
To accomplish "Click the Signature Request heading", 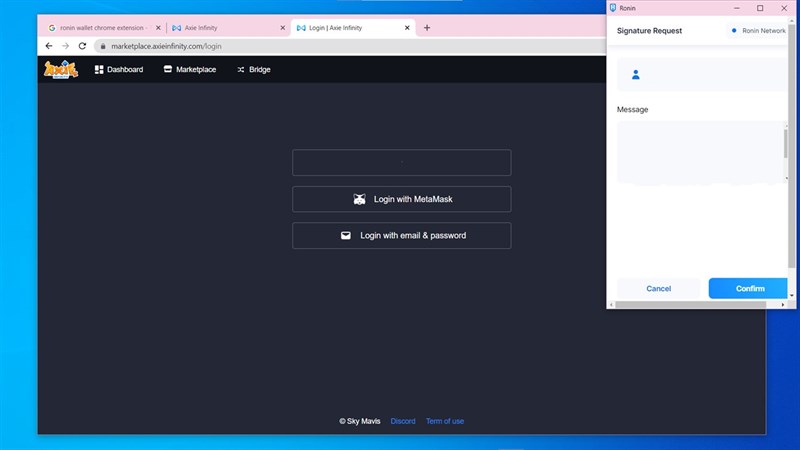I will (x=649, y=31).
